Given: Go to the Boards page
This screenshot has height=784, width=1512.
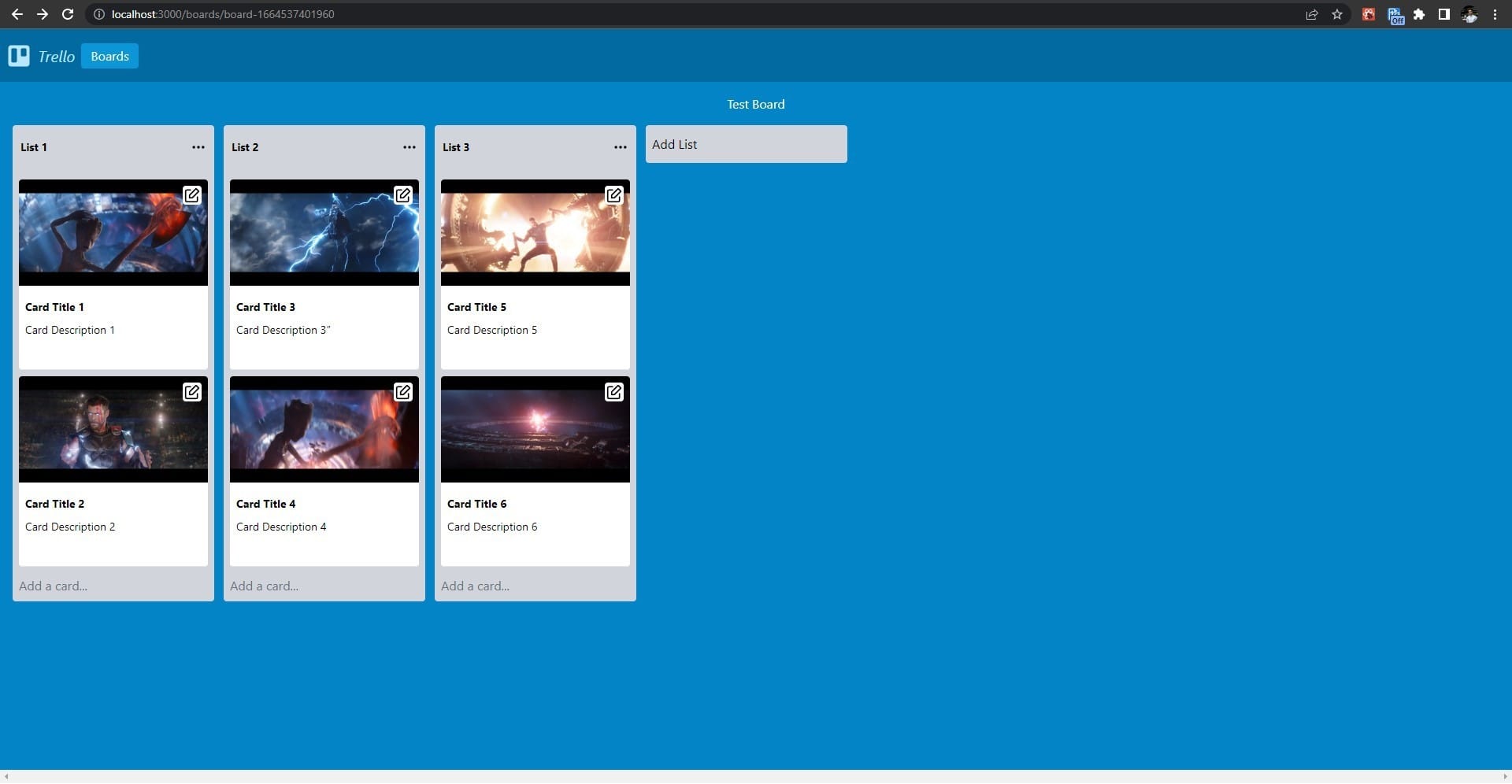Looking at the screenshot, I should (109, 56).
